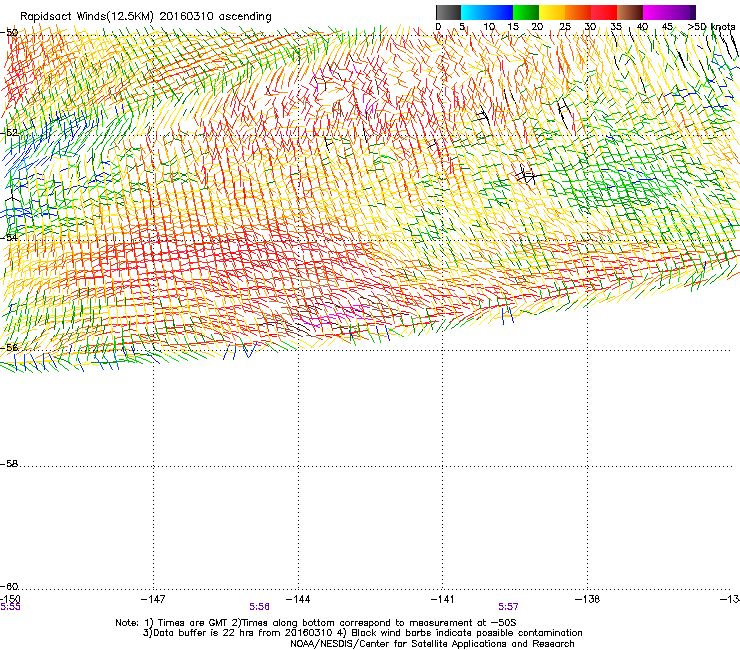Click the title 'Rapidscat Winds(12.5KM) 20160310 ascending'

[x=146, y=17]
